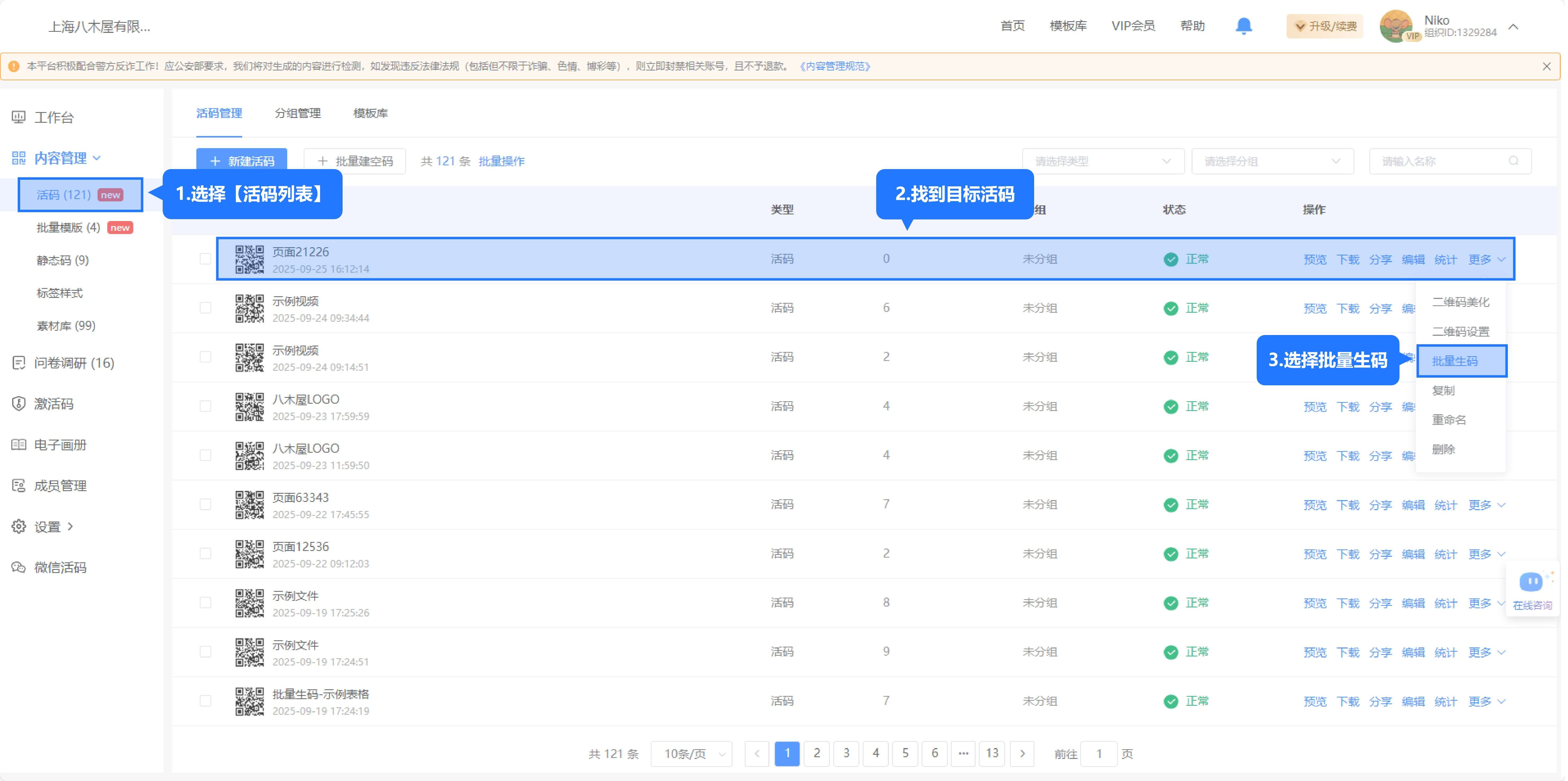Check the 批量生码-示例表格 row checkbox

coord(206,701)
